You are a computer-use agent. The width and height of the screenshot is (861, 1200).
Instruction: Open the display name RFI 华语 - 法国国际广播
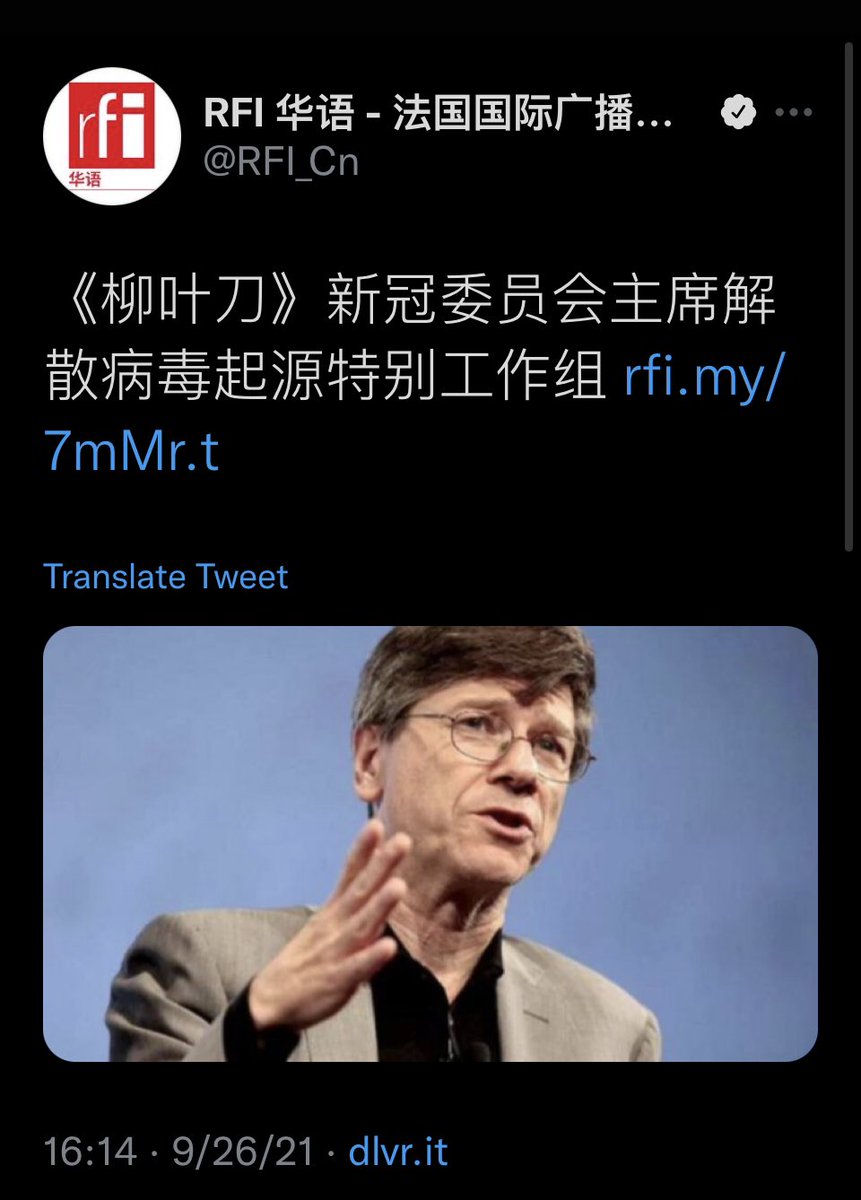(439, 114)
